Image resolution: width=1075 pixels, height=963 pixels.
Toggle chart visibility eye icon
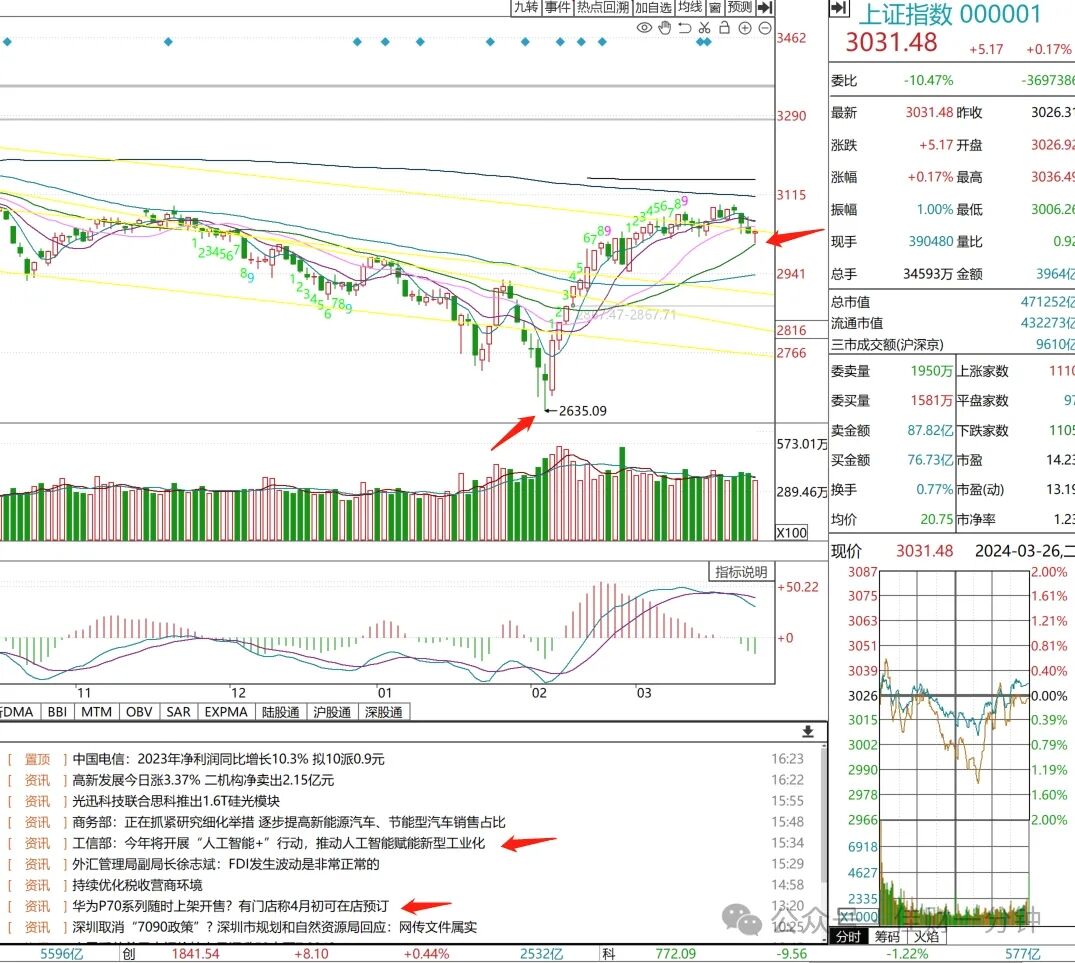[644, 28]
